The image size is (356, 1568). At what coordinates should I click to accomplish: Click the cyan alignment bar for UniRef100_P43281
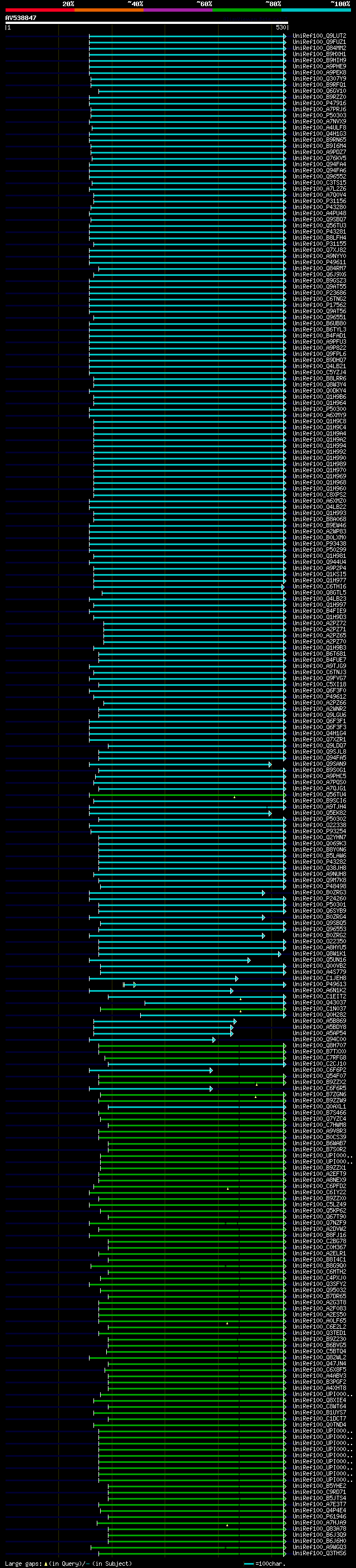coord(187,232)
